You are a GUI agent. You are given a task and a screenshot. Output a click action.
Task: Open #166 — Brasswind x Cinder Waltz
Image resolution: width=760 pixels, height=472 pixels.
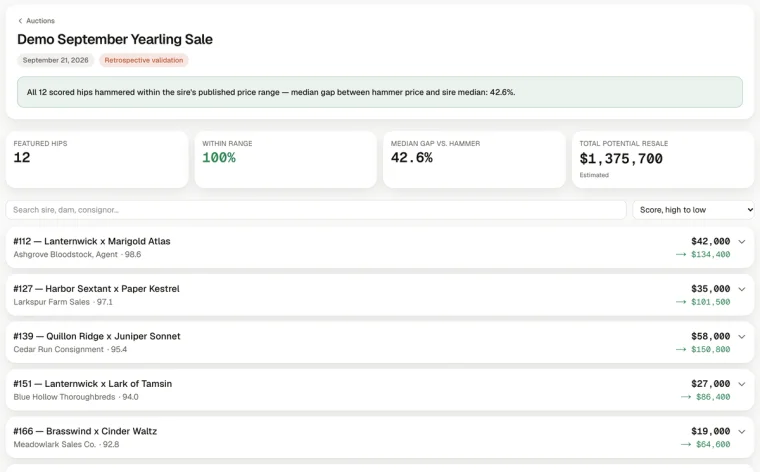(85, 431)
